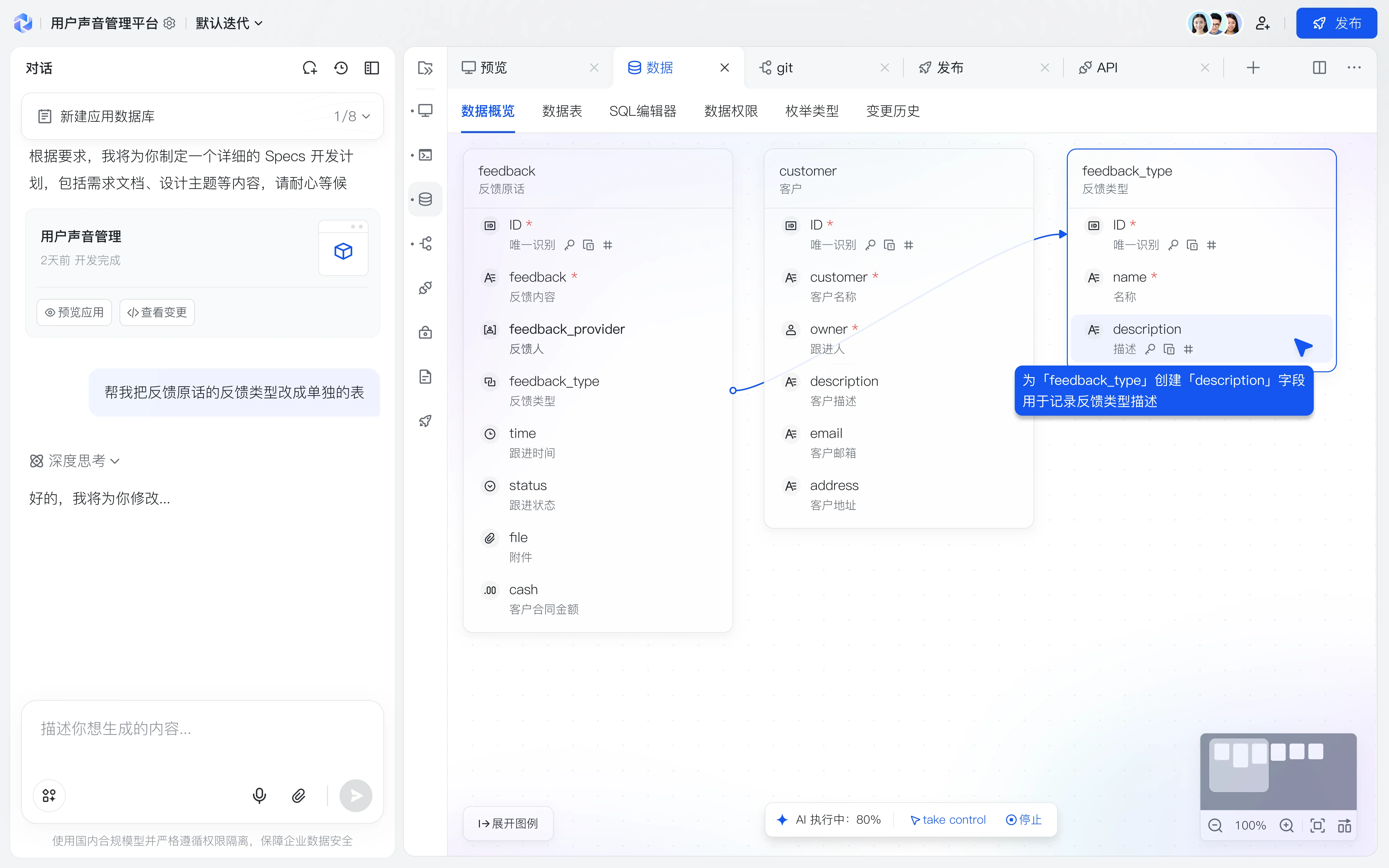Switch to the git tab

776,68
